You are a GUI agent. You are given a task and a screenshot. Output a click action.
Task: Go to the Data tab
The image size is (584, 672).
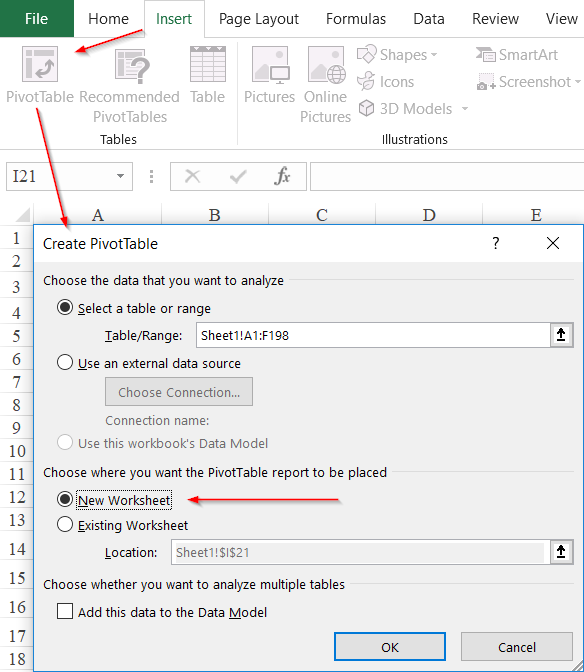pos(429,19)
